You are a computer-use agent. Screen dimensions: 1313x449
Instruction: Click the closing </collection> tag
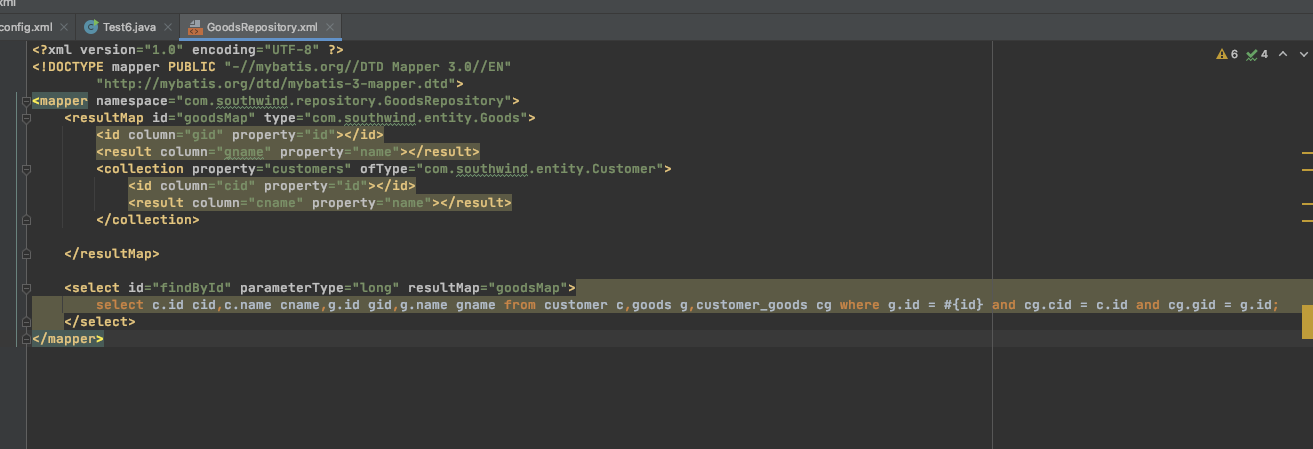click(x=148, y=220)
